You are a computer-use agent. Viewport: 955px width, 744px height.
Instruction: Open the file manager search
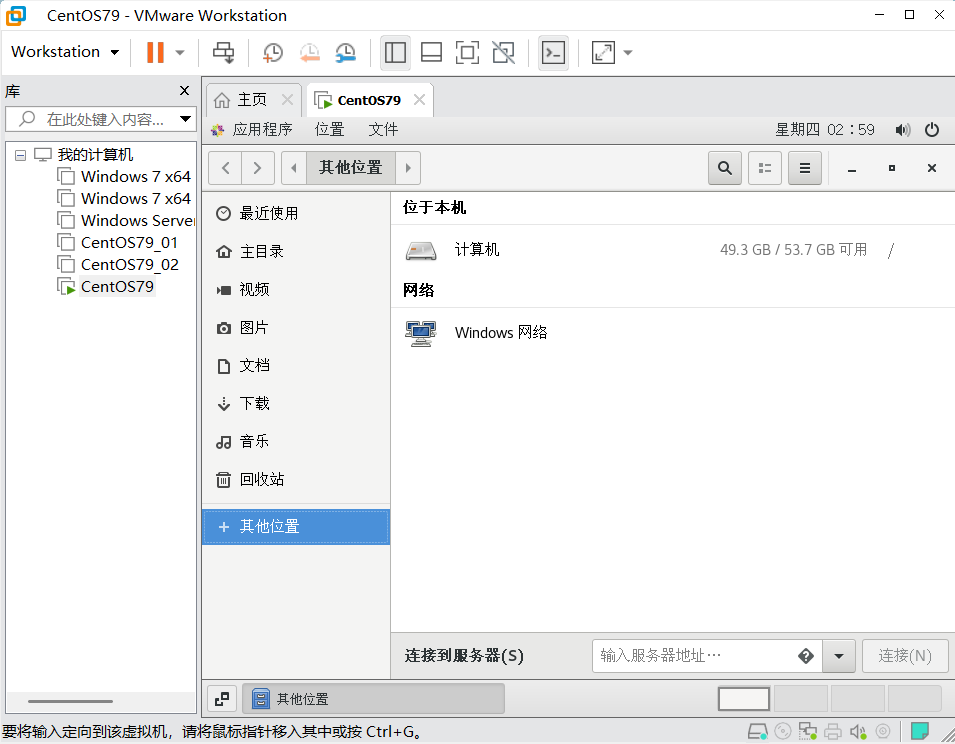[725, 168]
